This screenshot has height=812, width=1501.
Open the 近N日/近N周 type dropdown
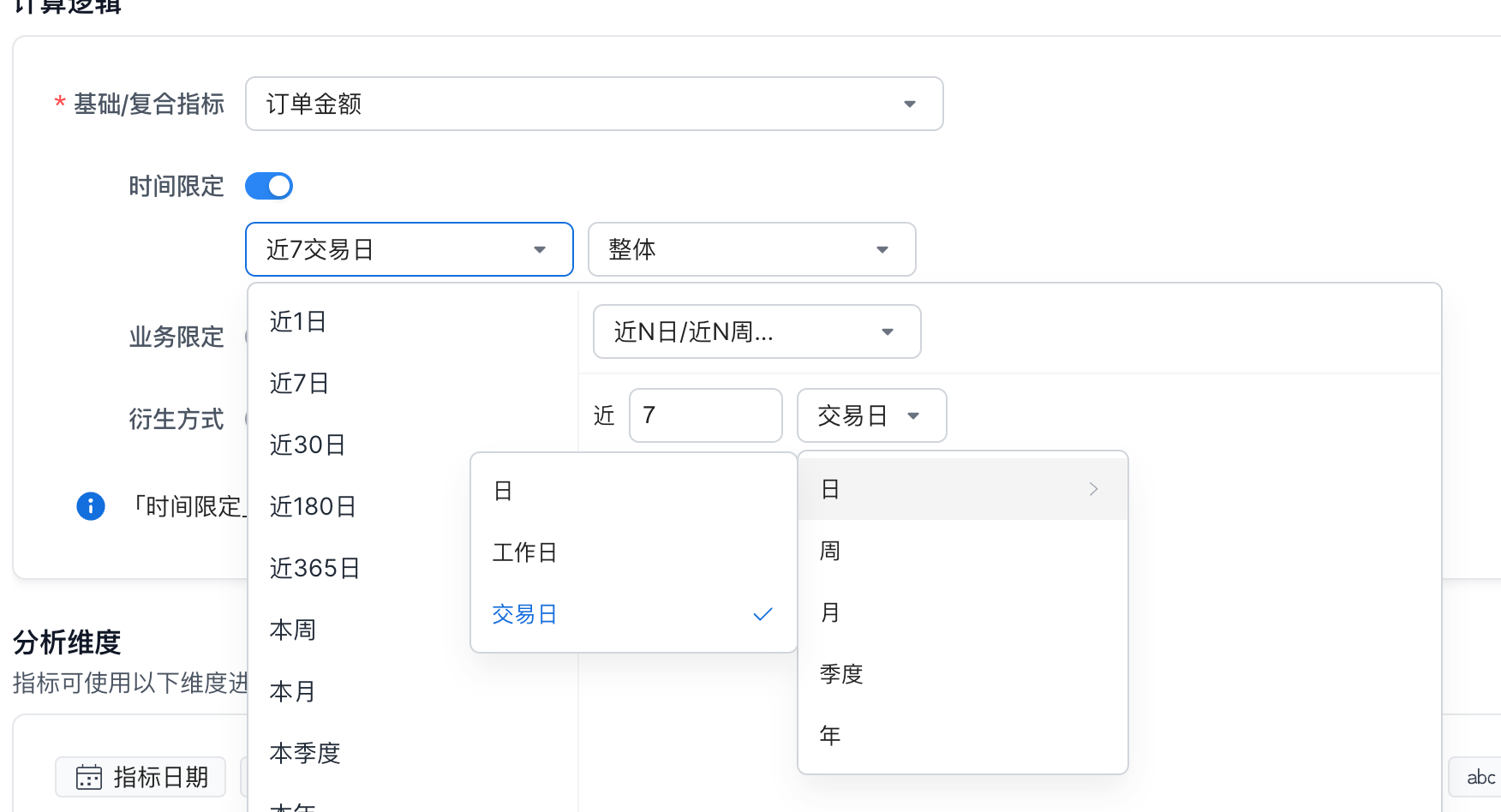(756, 331)
